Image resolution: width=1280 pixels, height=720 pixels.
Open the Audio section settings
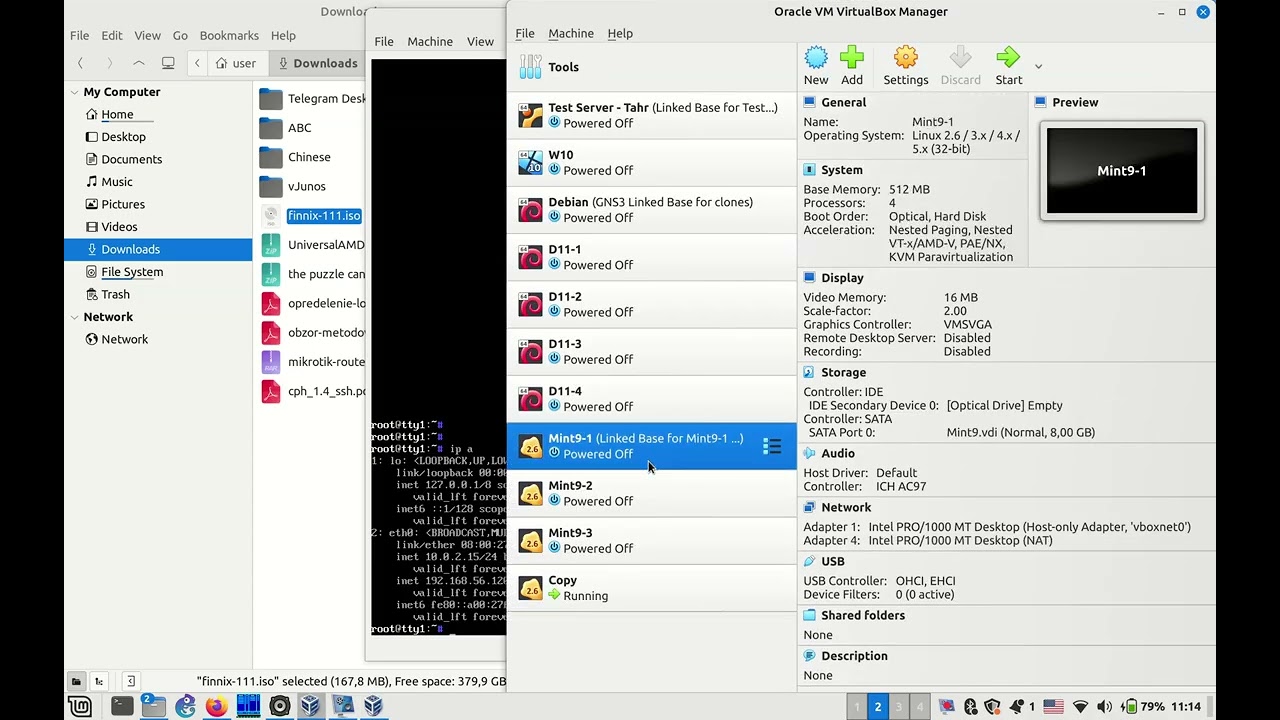tap(837, 453)
